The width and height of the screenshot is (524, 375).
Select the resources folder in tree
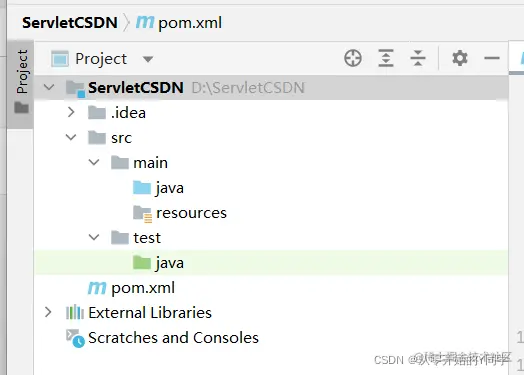coord(191,213)
